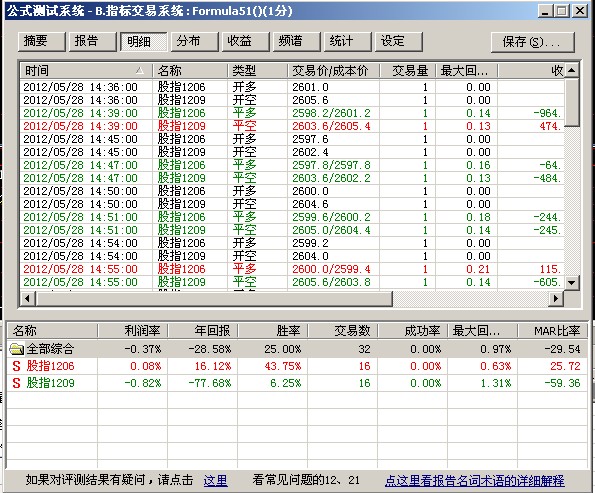Open the 分布 tab

point(195,41)
